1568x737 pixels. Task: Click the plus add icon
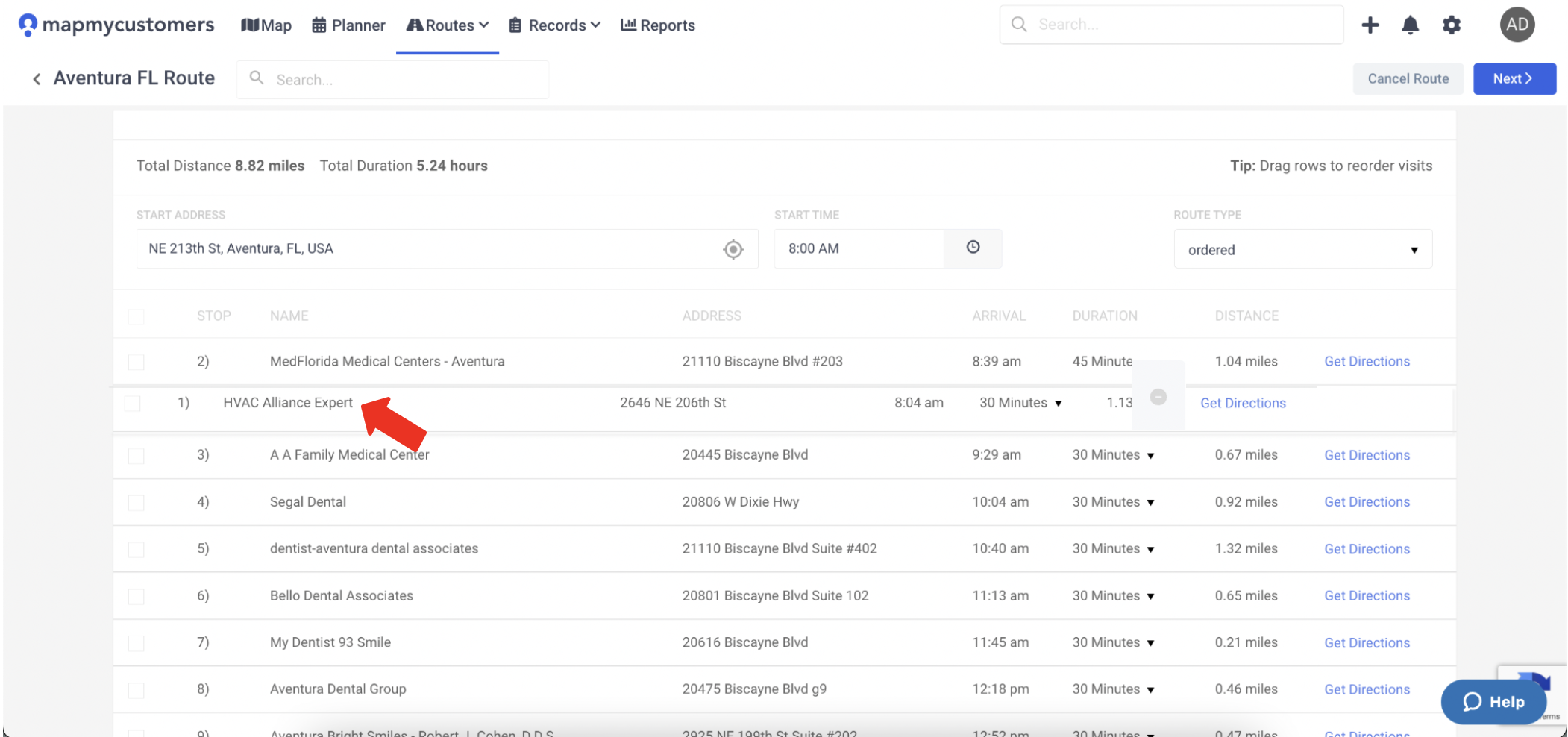(1370, 25)
